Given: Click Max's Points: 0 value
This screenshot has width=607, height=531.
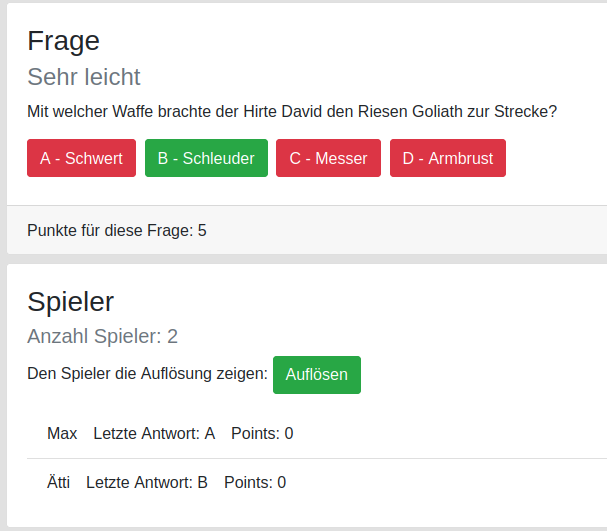Looking at the screenshot, I should click(262, 433).
